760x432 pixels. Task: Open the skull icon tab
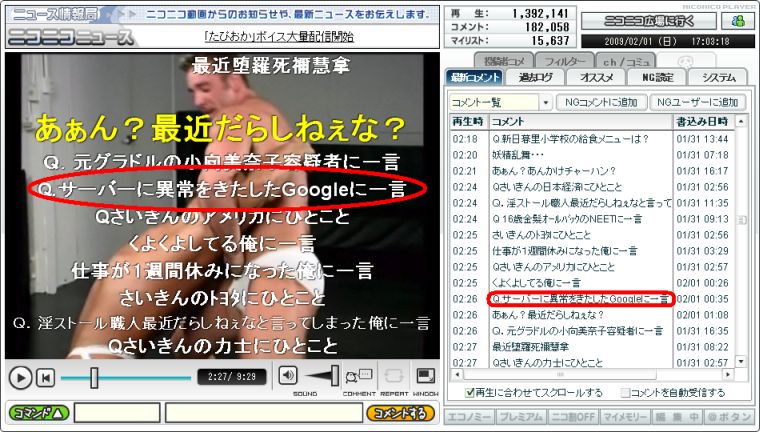pyautogui.click(x=684, y=62)
